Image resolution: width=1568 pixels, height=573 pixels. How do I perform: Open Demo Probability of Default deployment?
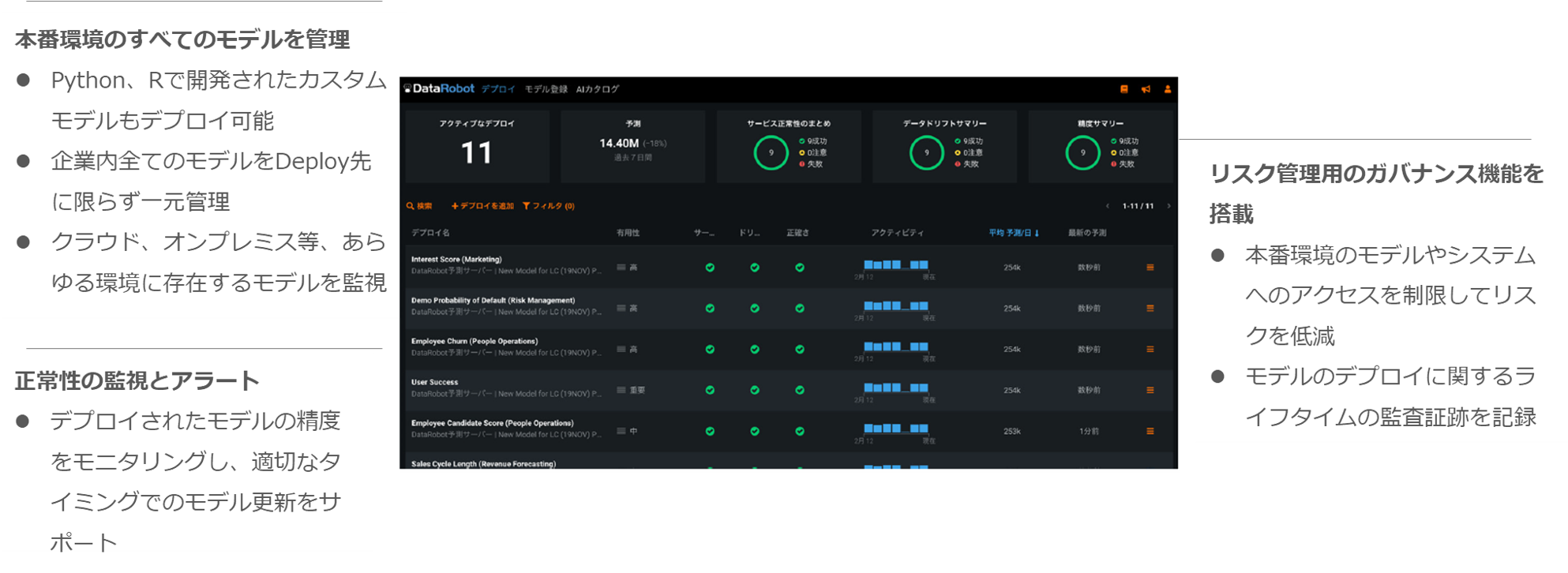(493, 301)
